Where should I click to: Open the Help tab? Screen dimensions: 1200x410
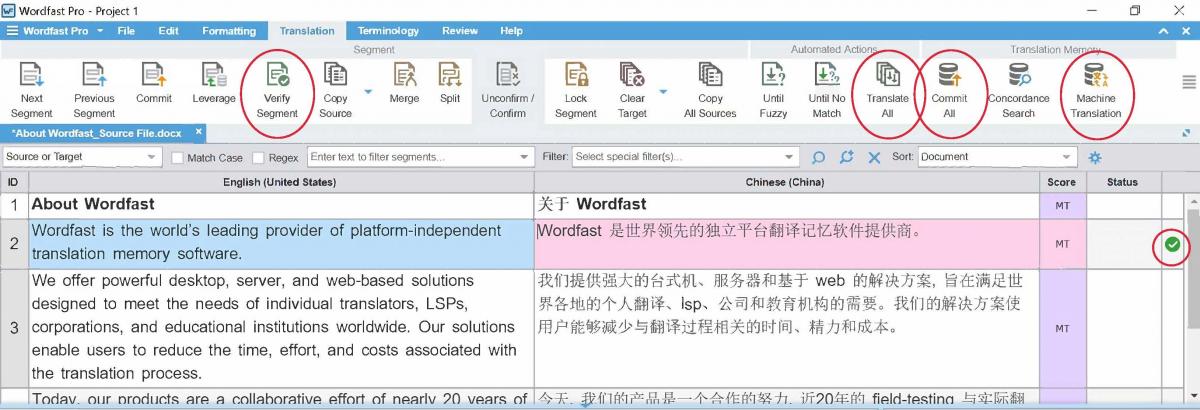point(511,31)
